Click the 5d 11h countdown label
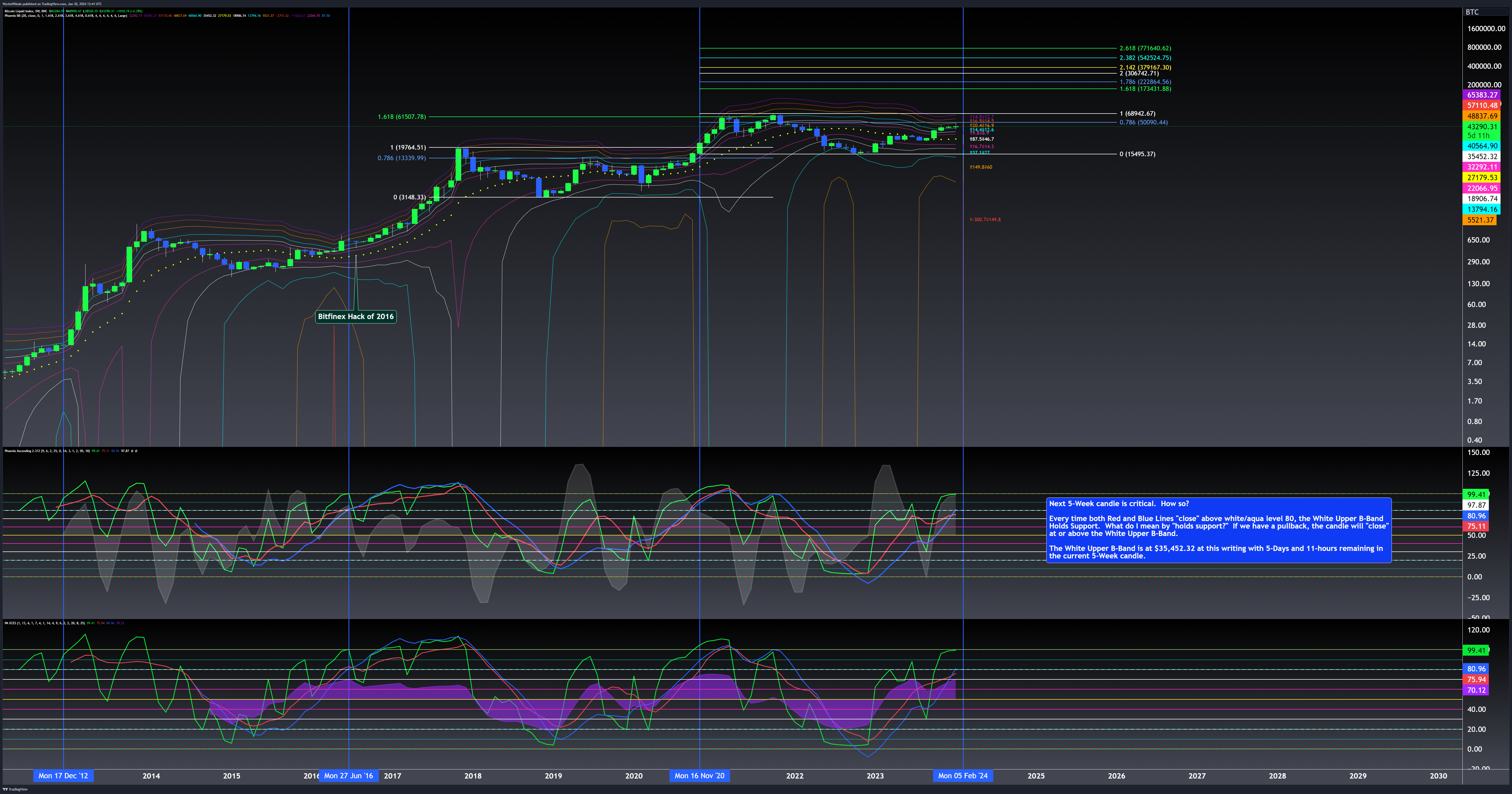This screenshot has height=794, width=1512. coord(1478,136)
